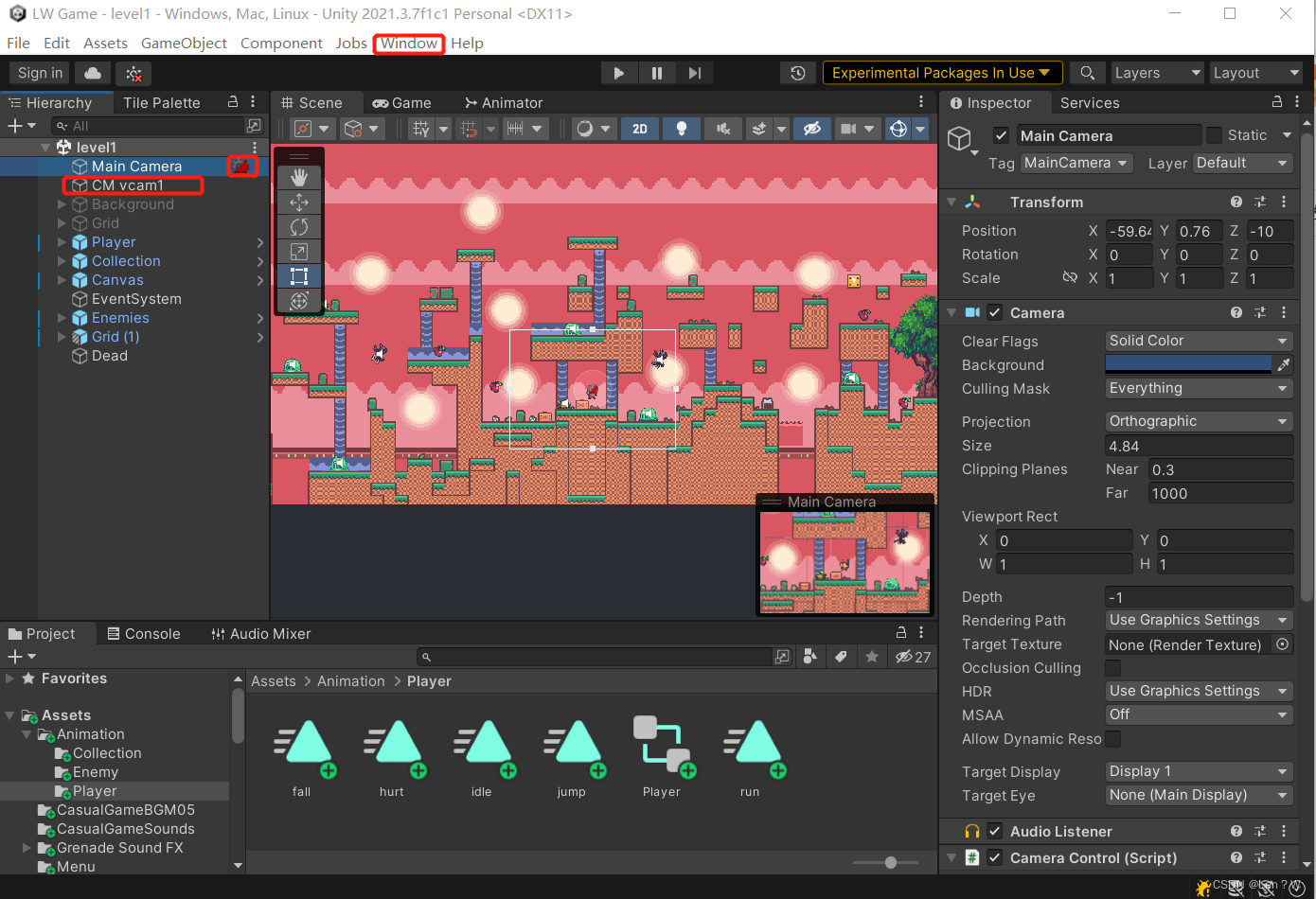Screen dimensions: 1316x899
Task: Toggle 2D scene view mode
Action: (640, 129)
